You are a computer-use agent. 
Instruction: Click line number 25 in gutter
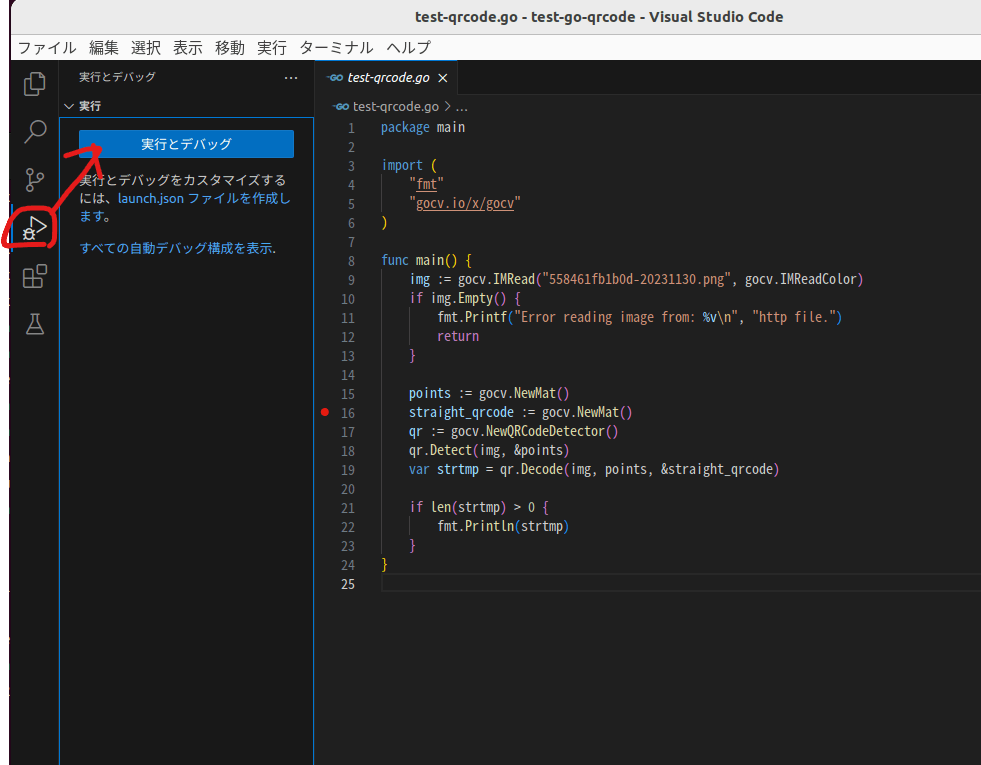[x=348, y=584]
